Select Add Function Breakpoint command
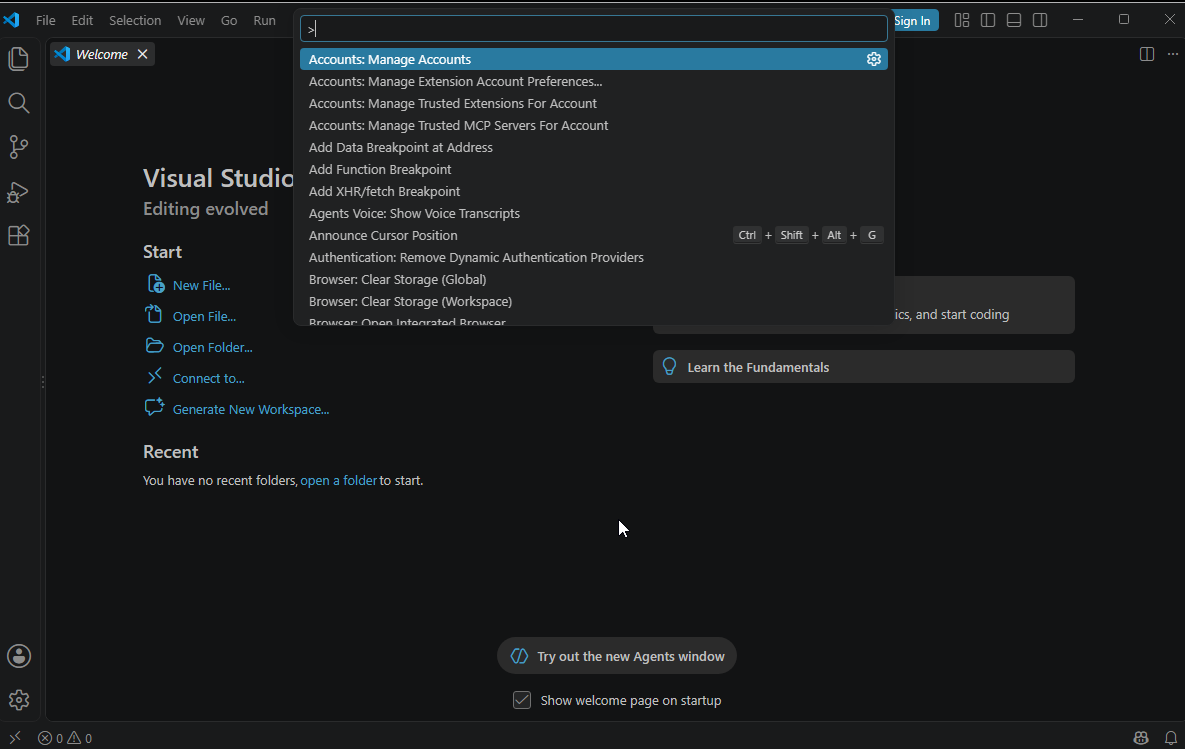This screenshot has height=749, width=1185. coord(594,169)
